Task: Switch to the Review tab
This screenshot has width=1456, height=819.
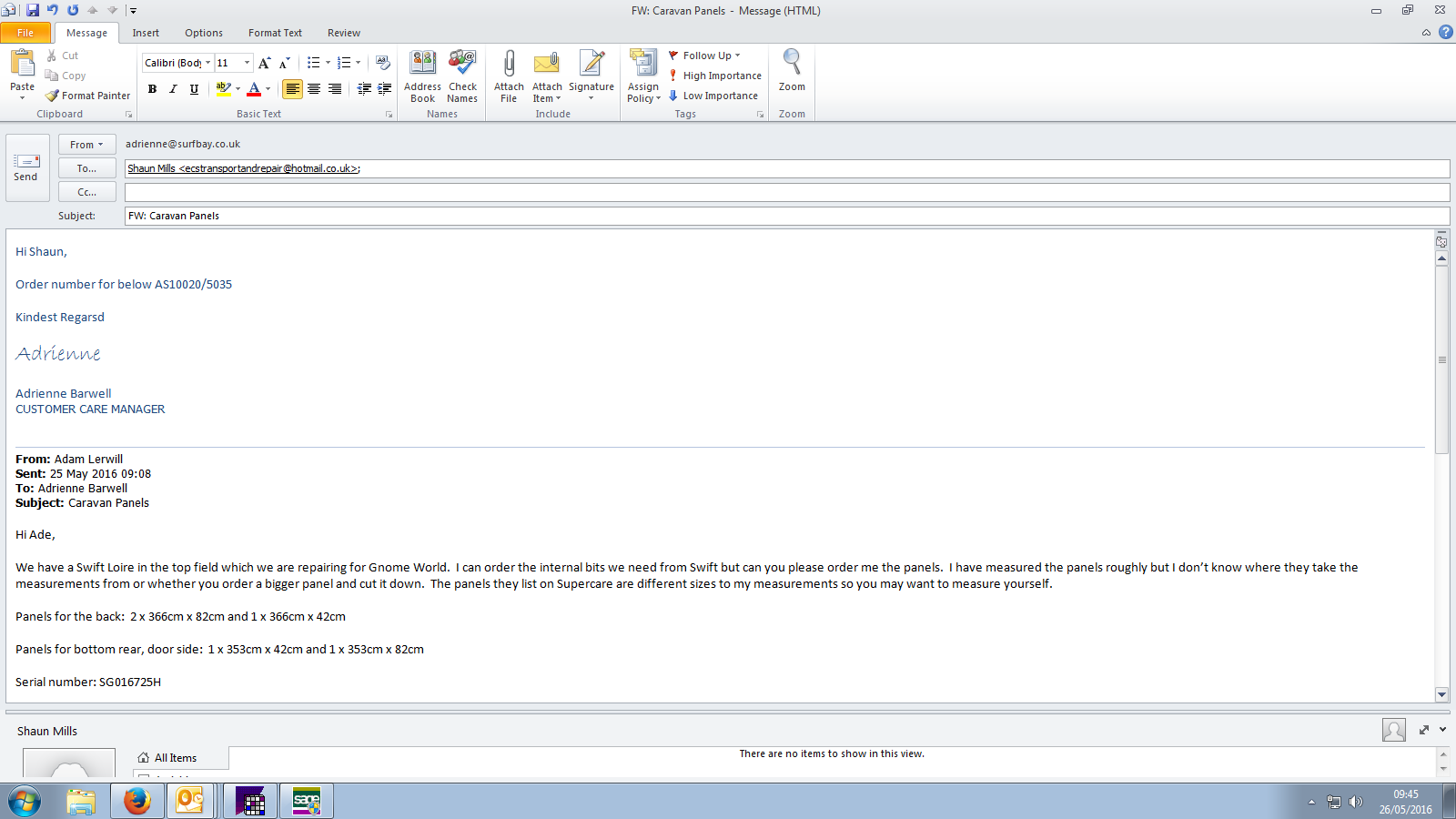Action: point(344,33)
